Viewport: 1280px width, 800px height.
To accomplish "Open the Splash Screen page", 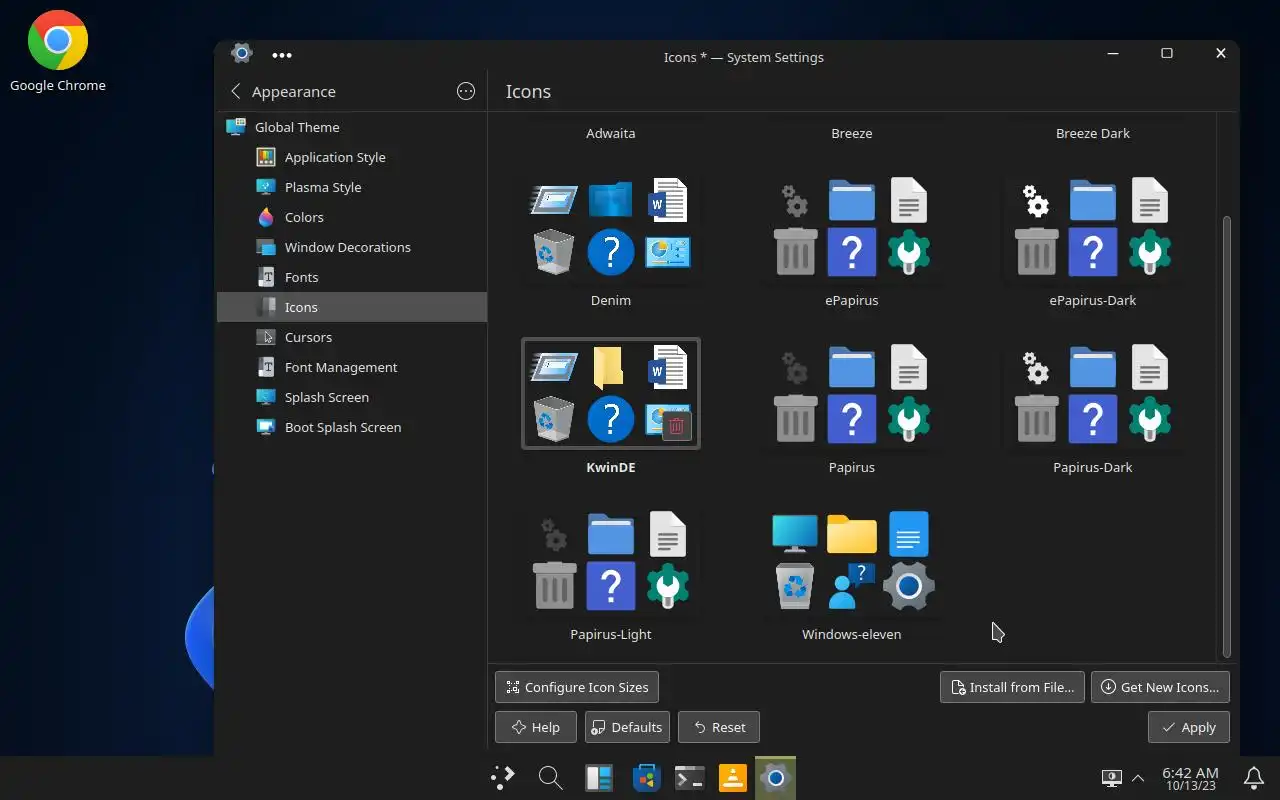I will click(352, 397).
